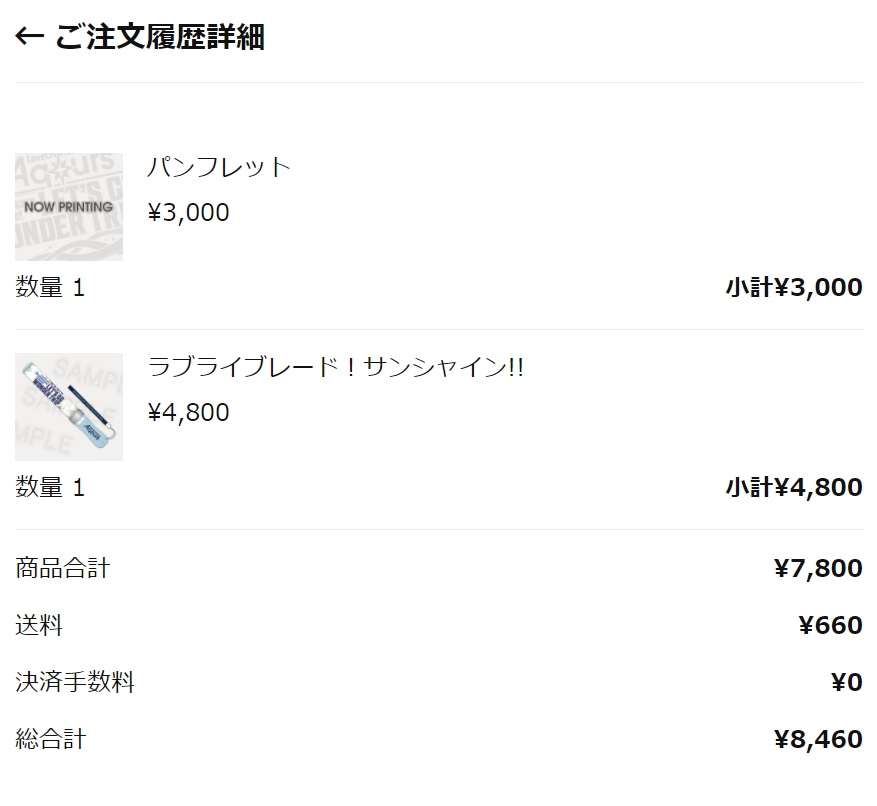Click the 数量 1 label for ラブライブレード
Image resolution: width=877 pixels, height=806 pixels.
click(x=50, y=488)
